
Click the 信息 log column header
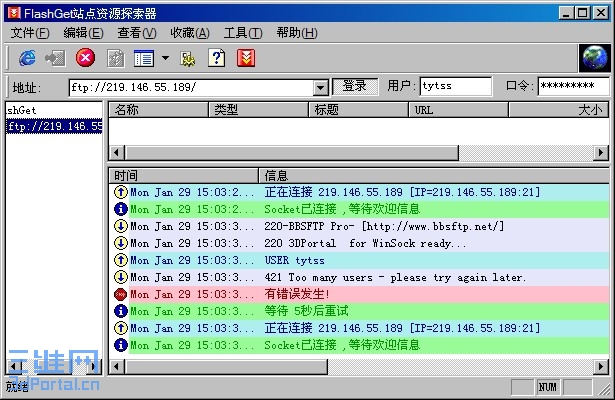tap(434, 176)
